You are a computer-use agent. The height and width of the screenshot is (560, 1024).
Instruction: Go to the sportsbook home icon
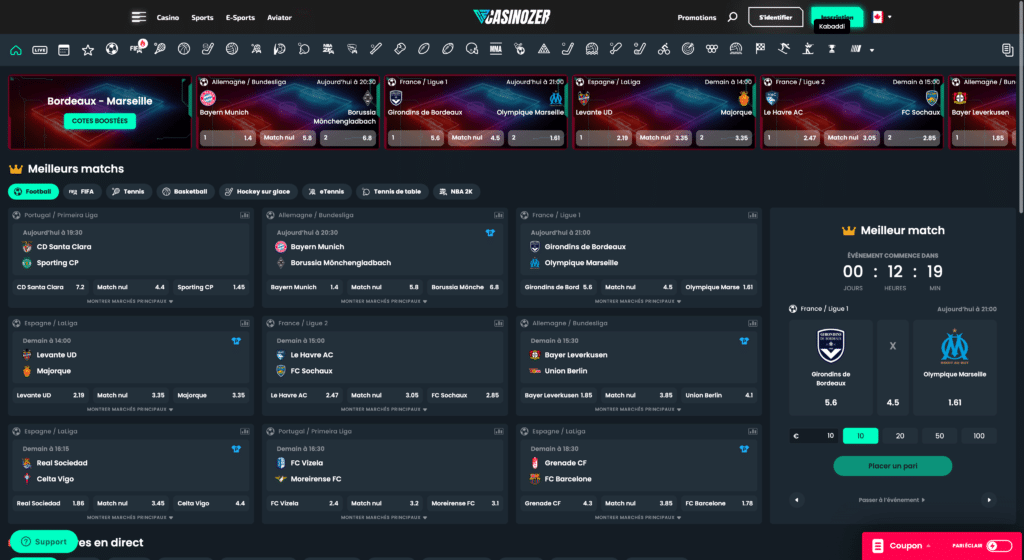(x=16, y=50)
